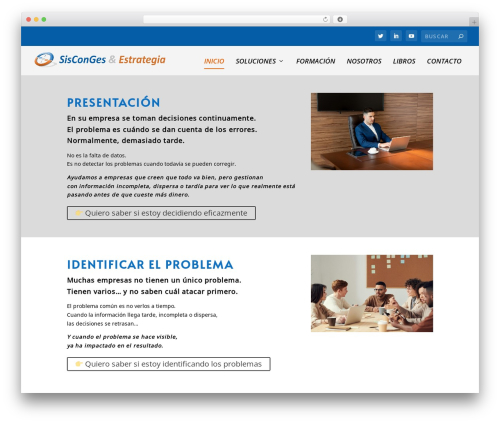Click text 'ya ha impactado en el resultado.'
Viewport: 500px width, 423px height.
(115, 346)
